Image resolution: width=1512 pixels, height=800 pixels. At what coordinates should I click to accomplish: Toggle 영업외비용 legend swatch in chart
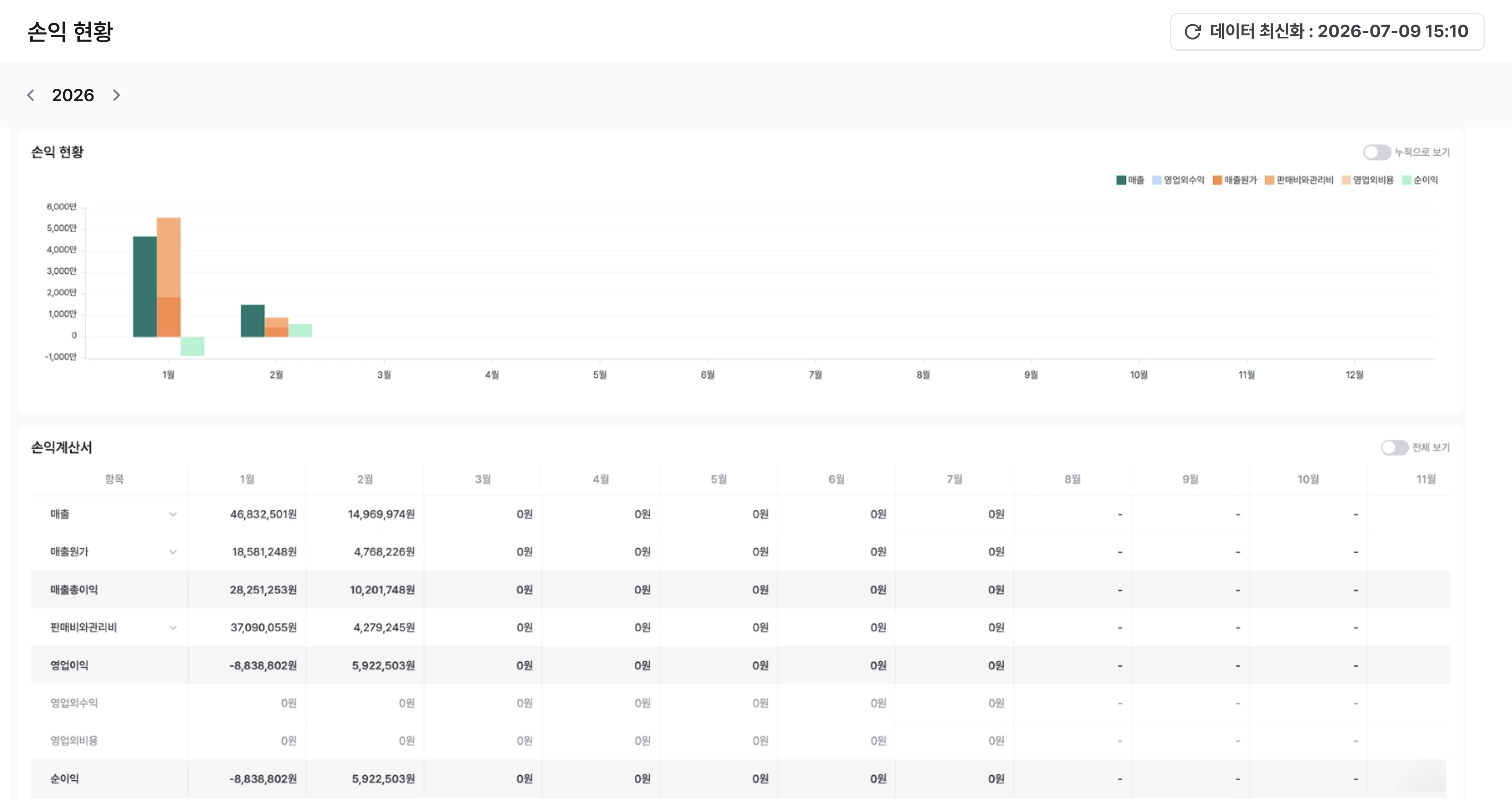coord(1346,180)
